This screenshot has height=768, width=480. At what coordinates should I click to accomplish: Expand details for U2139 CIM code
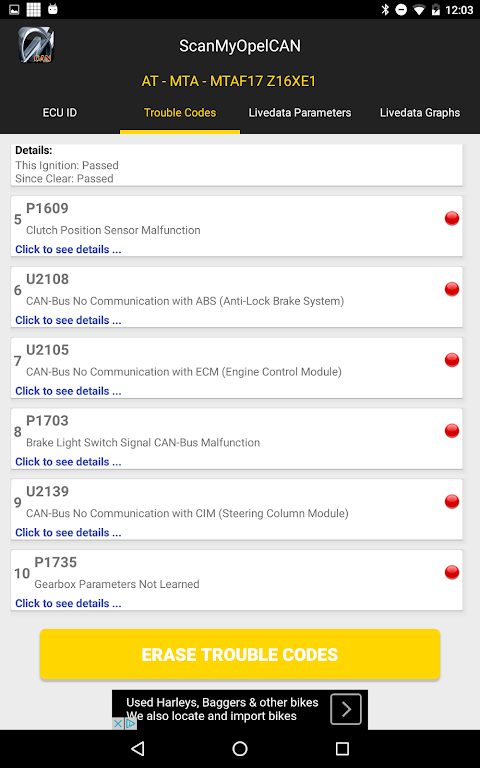coord(68,532)
